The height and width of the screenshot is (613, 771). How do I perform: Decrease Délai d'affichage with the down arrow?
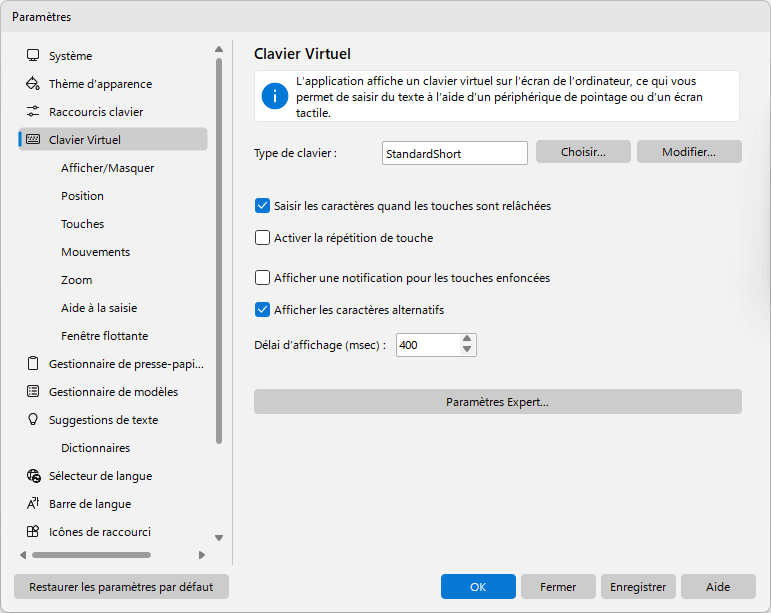pos(467,350)
